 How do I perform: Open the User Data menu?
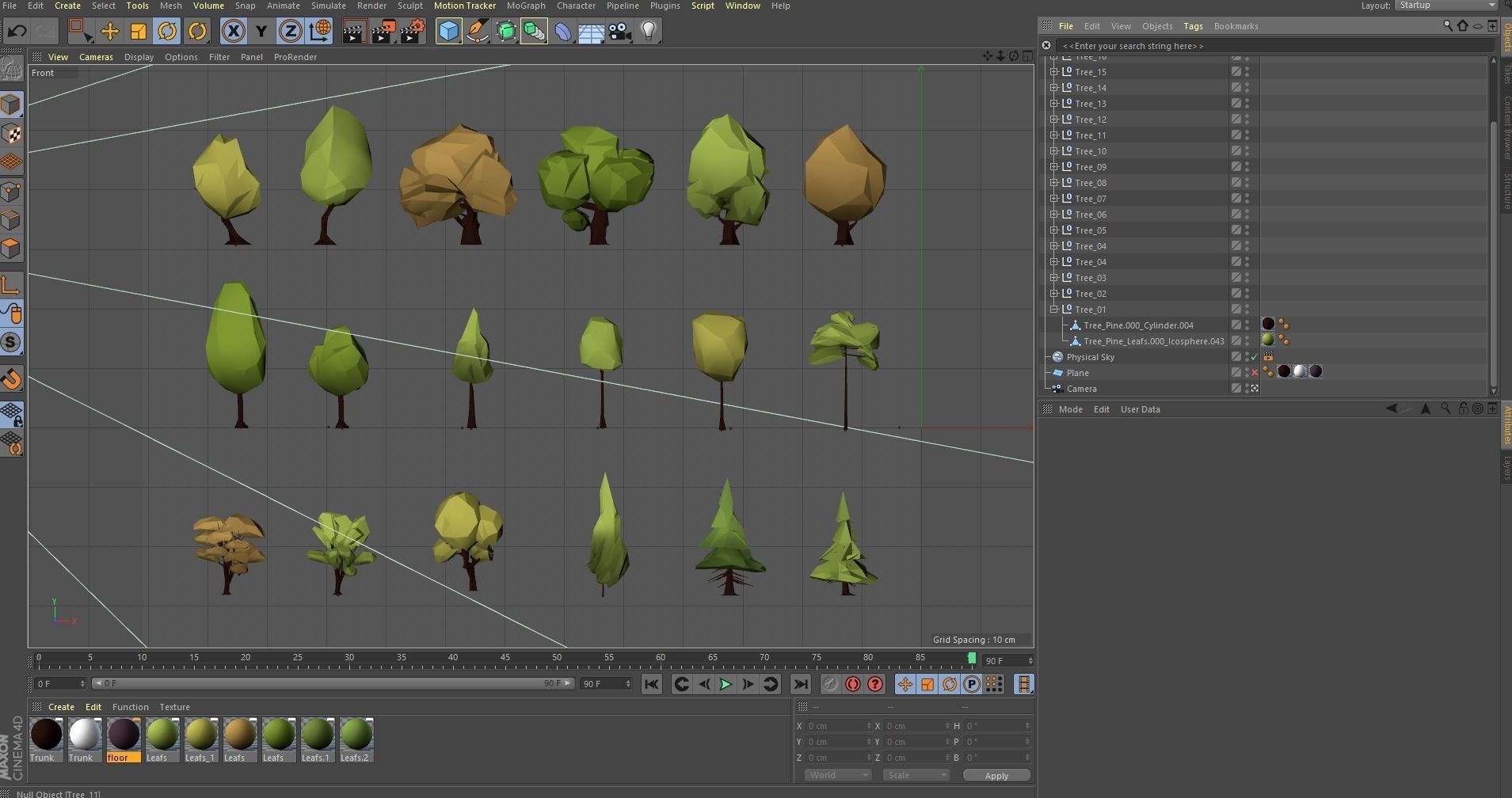coord(1140,409)
